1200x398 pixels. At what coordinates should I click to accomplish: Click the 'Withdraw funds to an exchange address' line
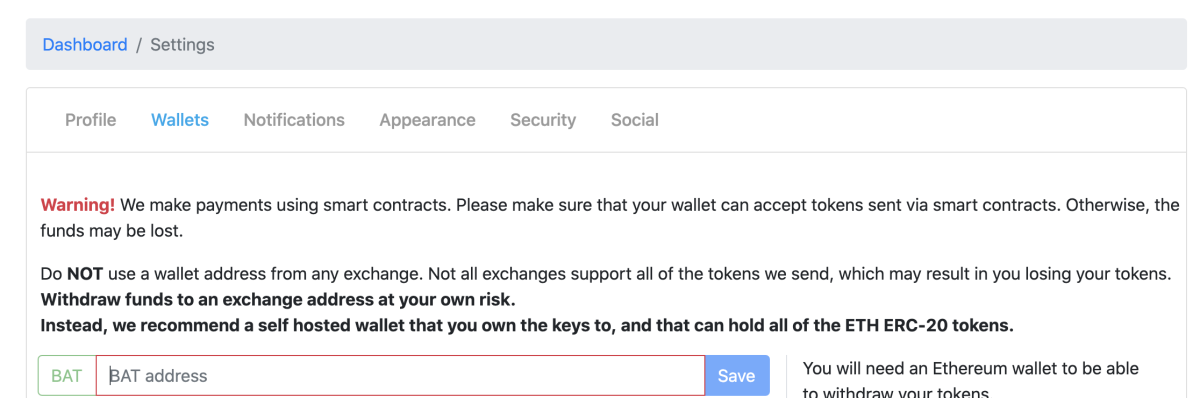[278, 299]
